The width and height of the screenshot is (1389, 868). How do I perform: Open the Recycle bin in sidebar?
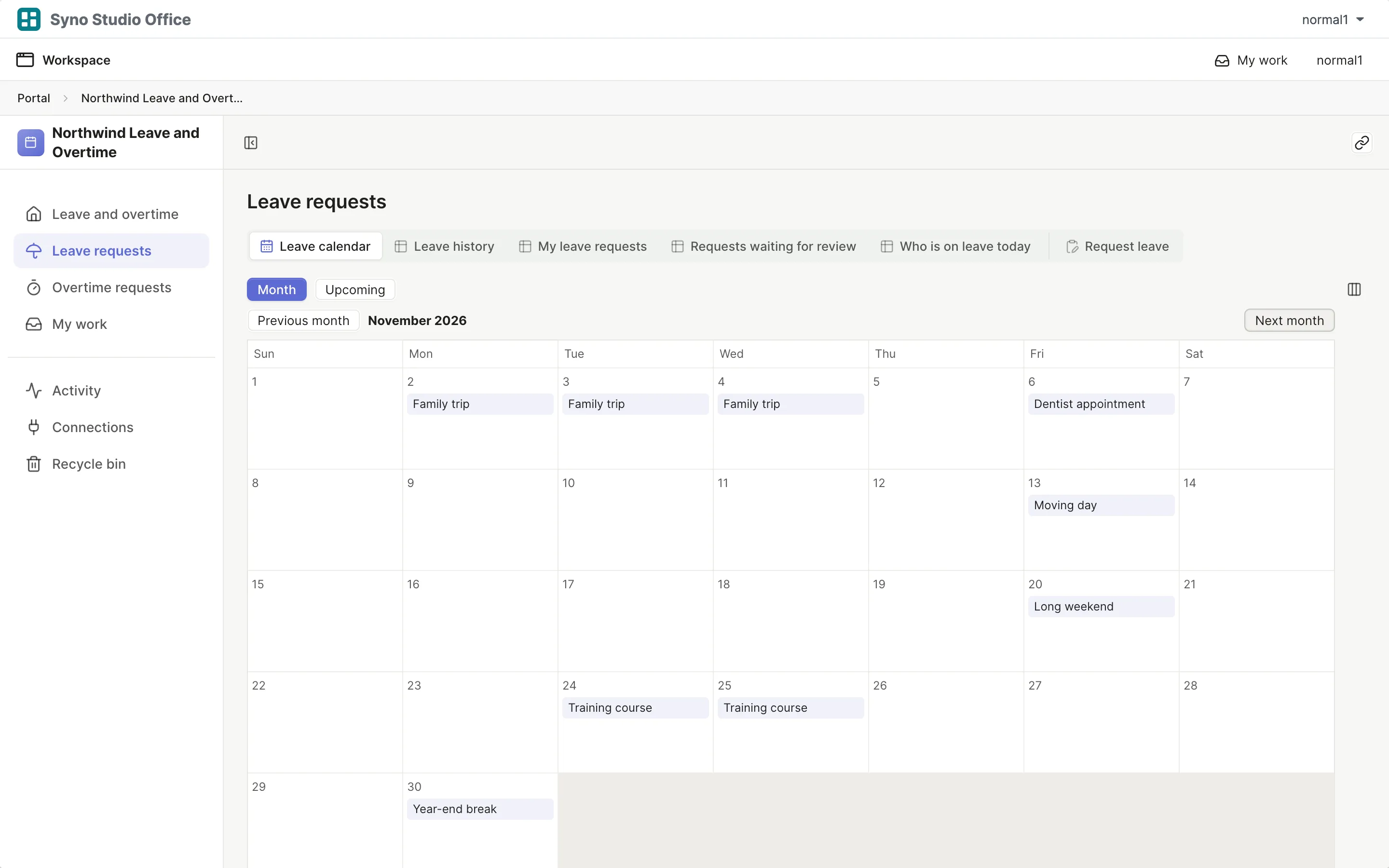(x=111, y=464)
